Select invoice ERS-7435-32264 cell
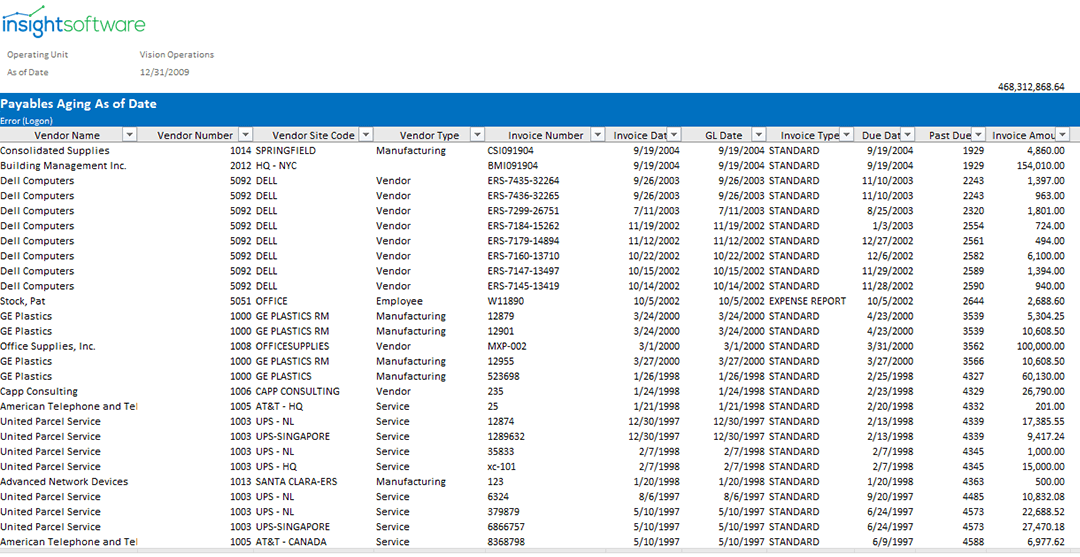Viewport: 1080px width, 557px height. 523,180
